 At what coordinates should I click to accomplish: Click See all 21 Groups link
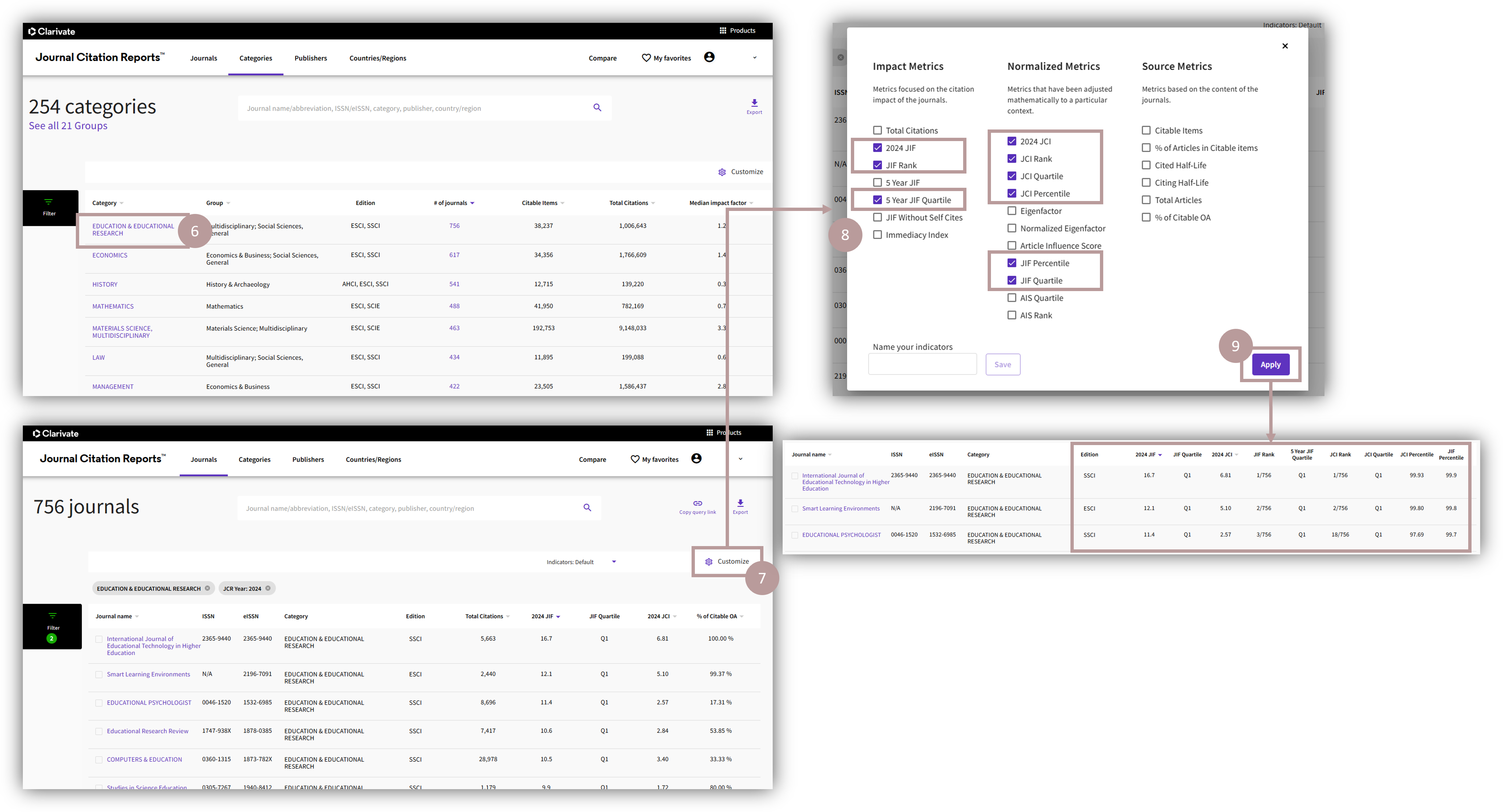pyautogui.click(x=68, y=126)
